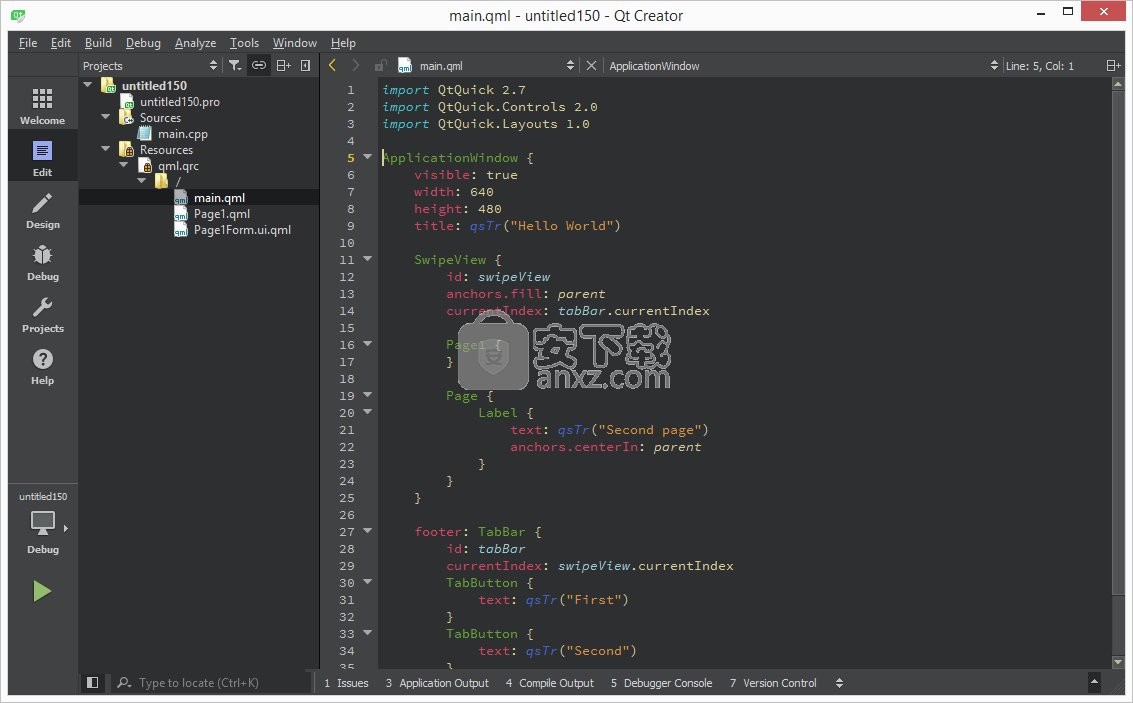The image size is (1133, 703).
Task: Select Page1Form.ui.qml in project tree
Action: click(242, 230)
